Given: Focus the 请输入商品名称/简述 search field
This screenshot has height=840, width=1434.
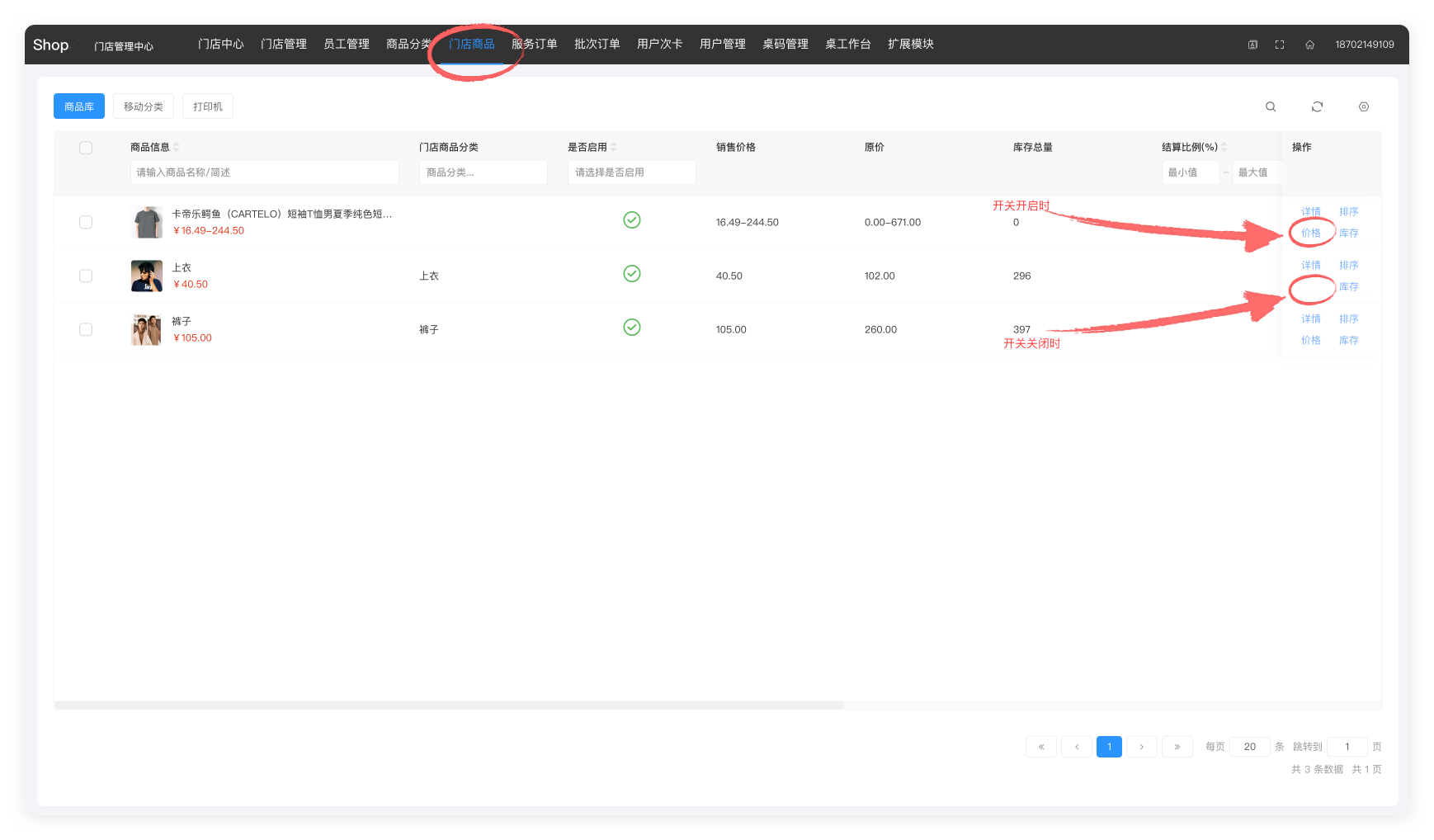Looking at the screenshot, I should [264, 172].
